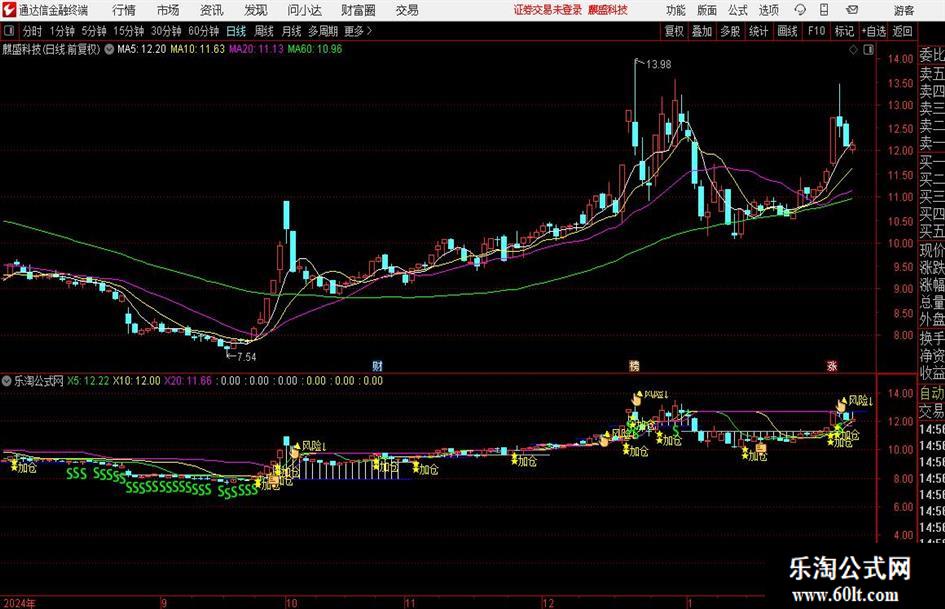Click the 7.54 low price label
945x609 pixels.
coord(246,357)
